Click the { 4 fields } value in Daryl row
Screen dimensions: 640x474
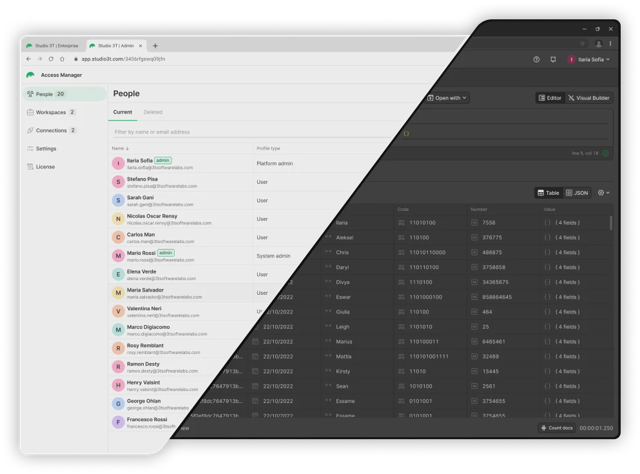(x=567, y=267)
